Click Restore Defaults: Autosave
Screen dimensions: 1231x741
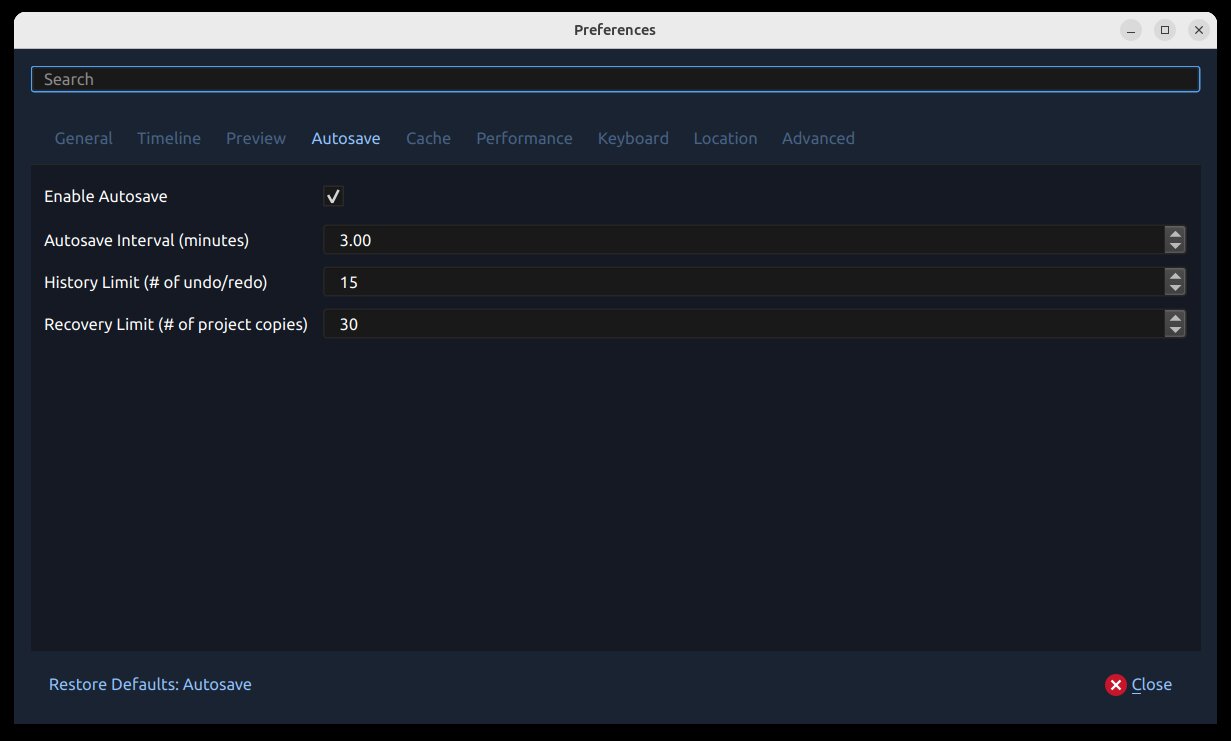150,684
